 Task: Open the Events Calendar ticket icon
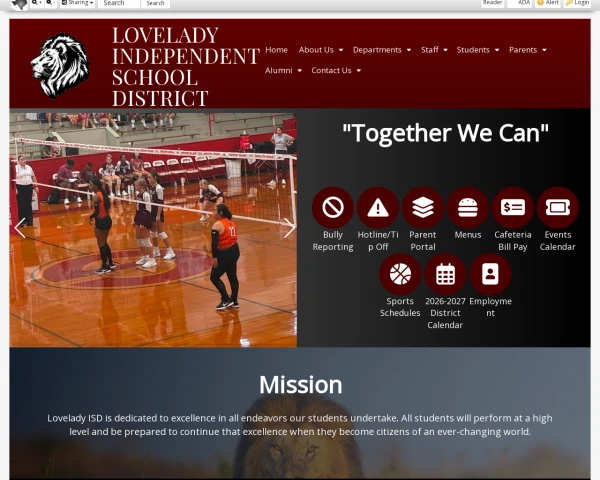coord(558,207)
